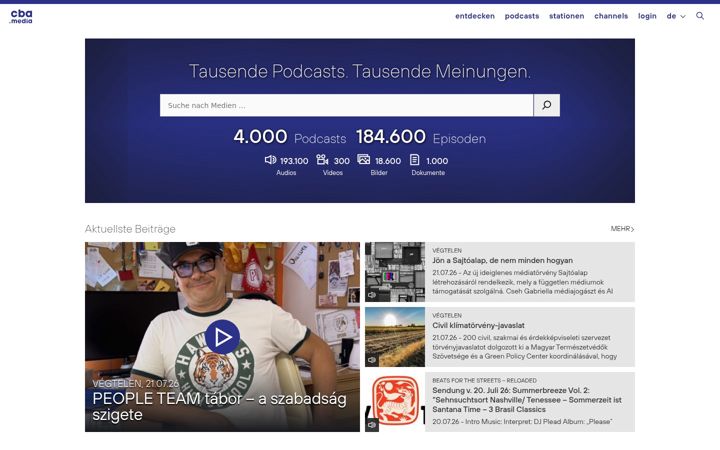Viewport: 720px width, 450px height.
Task: Play the PEOPLE TEAM tábor video
Action: click(x=222, y=337)
